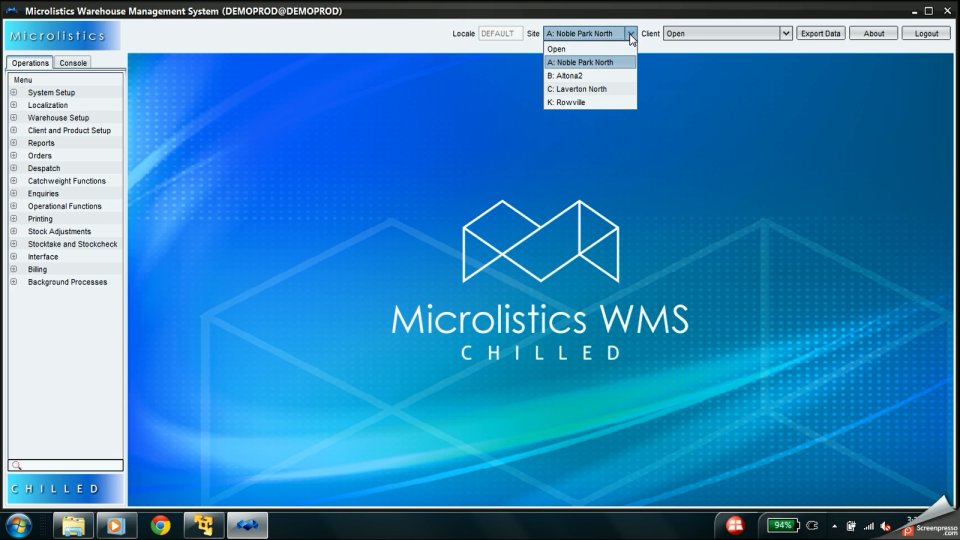Screen dimensions: 960x540
Task: Select Client and Product Setup label
Action: click(x=69, y=130)
